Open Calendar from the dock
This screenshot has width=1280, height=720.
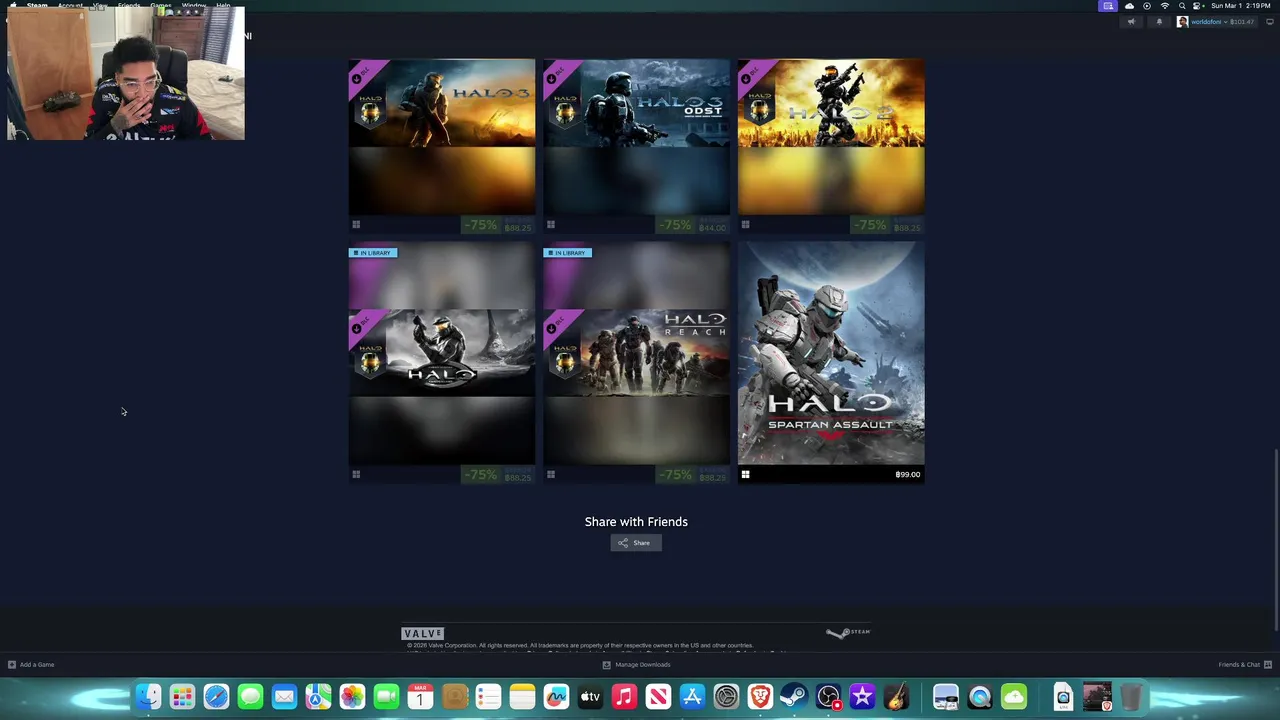pos(420,697)
